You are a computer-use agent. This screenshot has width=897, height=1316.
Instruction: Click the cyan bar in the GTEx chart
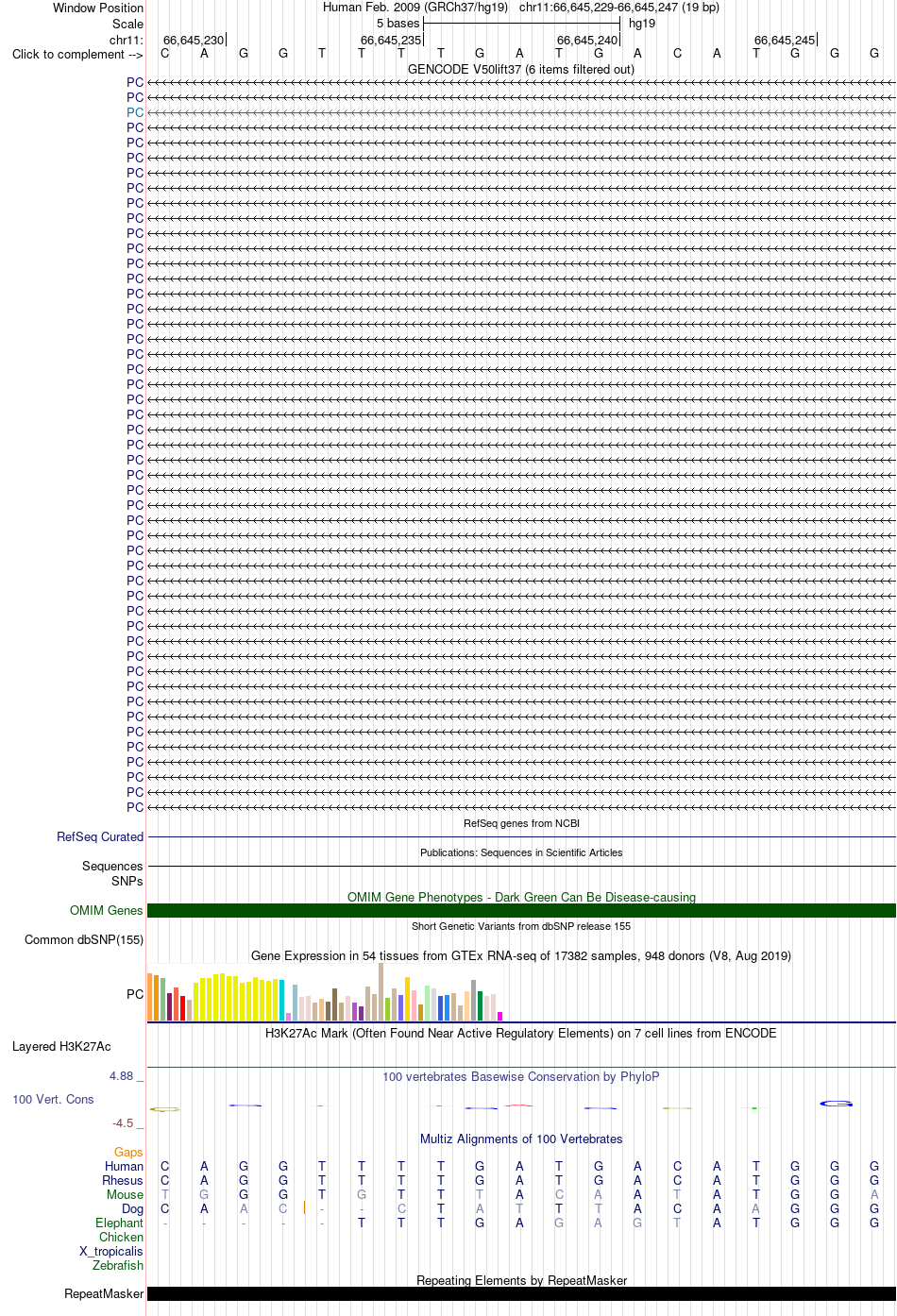[281, 1002]
